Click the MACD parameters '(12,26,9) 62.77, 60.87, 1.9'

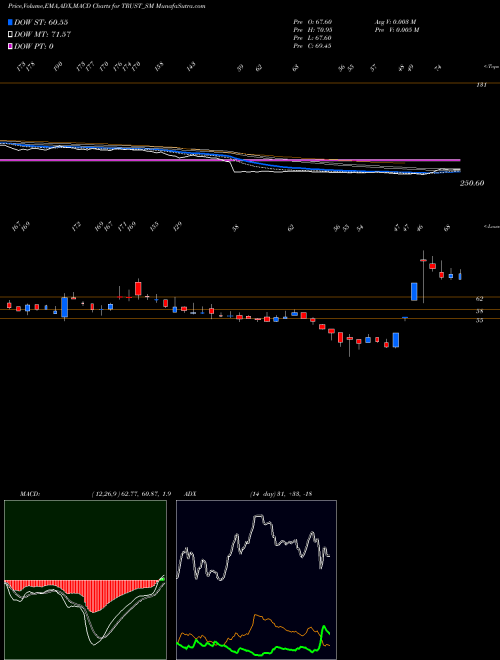131,494
